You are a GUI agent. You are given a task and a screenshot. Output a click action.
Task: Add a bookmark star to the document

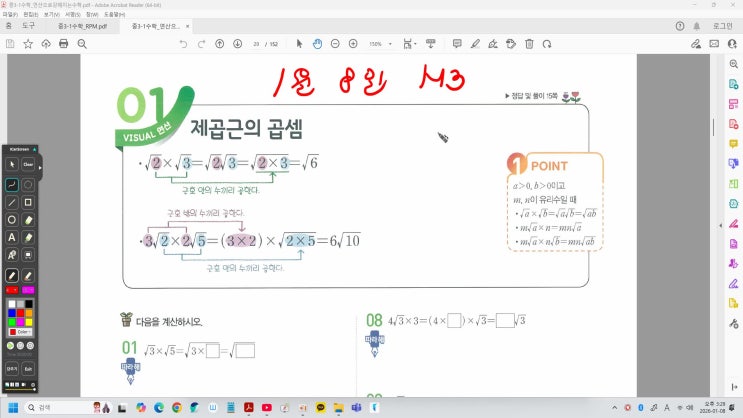[29, 44]
